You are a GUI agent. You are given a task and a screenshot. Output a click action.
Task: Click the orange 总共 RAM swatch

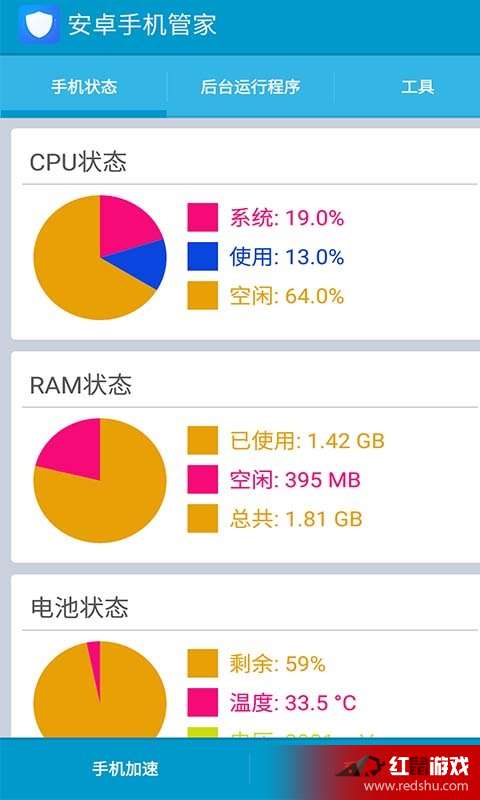tap(203, 518)
